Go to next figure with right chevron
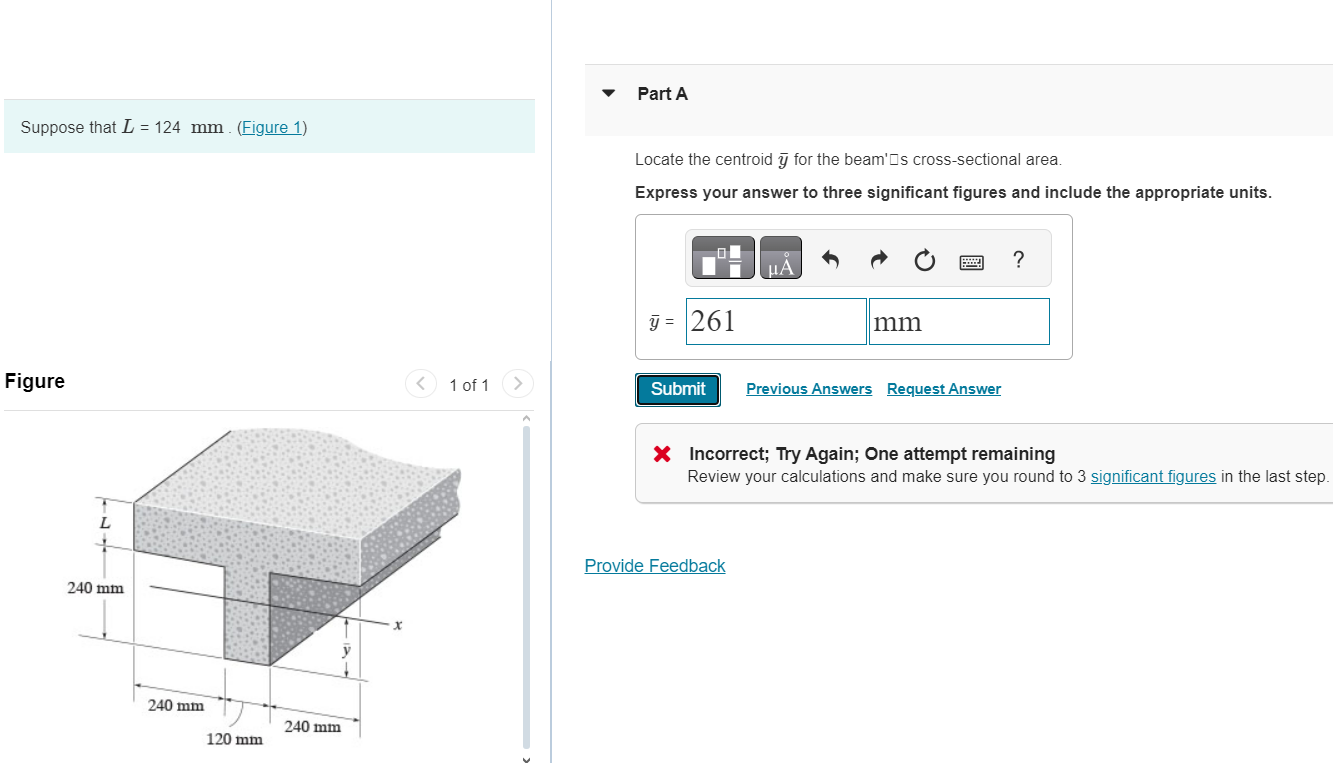This screenshot has height=763, width=1333. pos(517,383)
